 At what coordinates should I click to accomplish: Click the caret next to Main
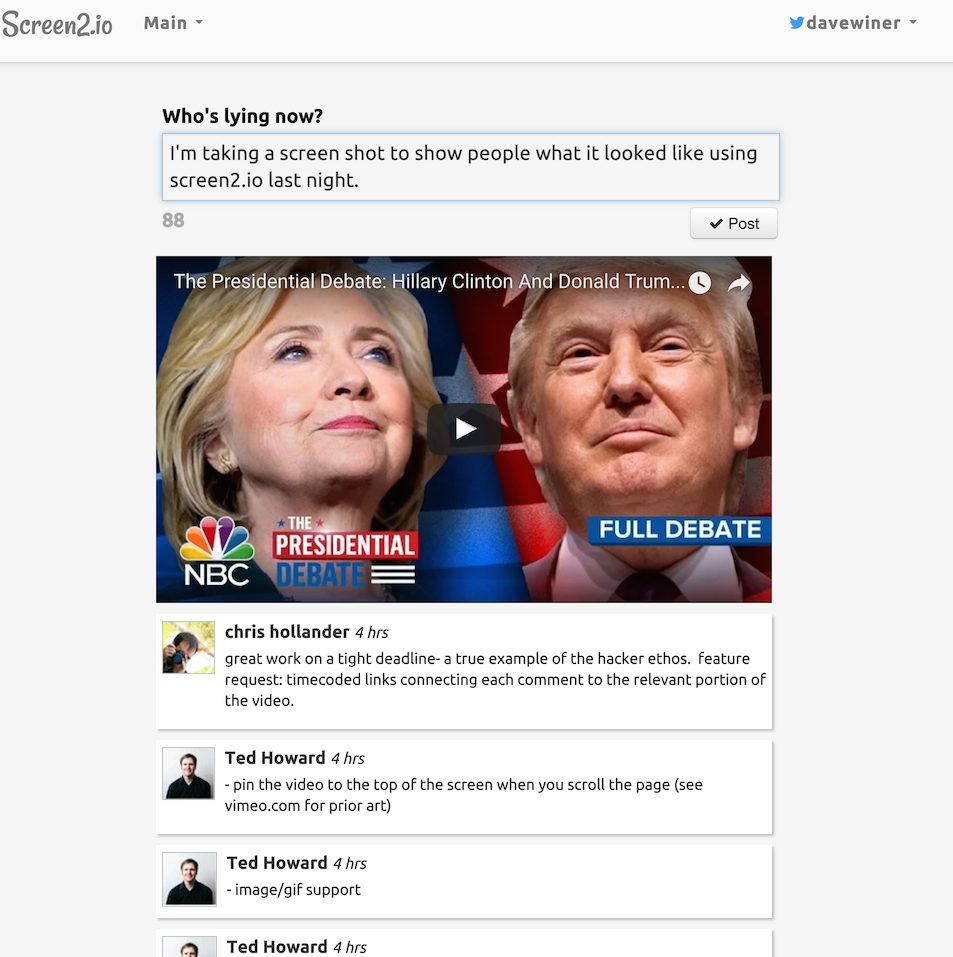tap(198, 23)
